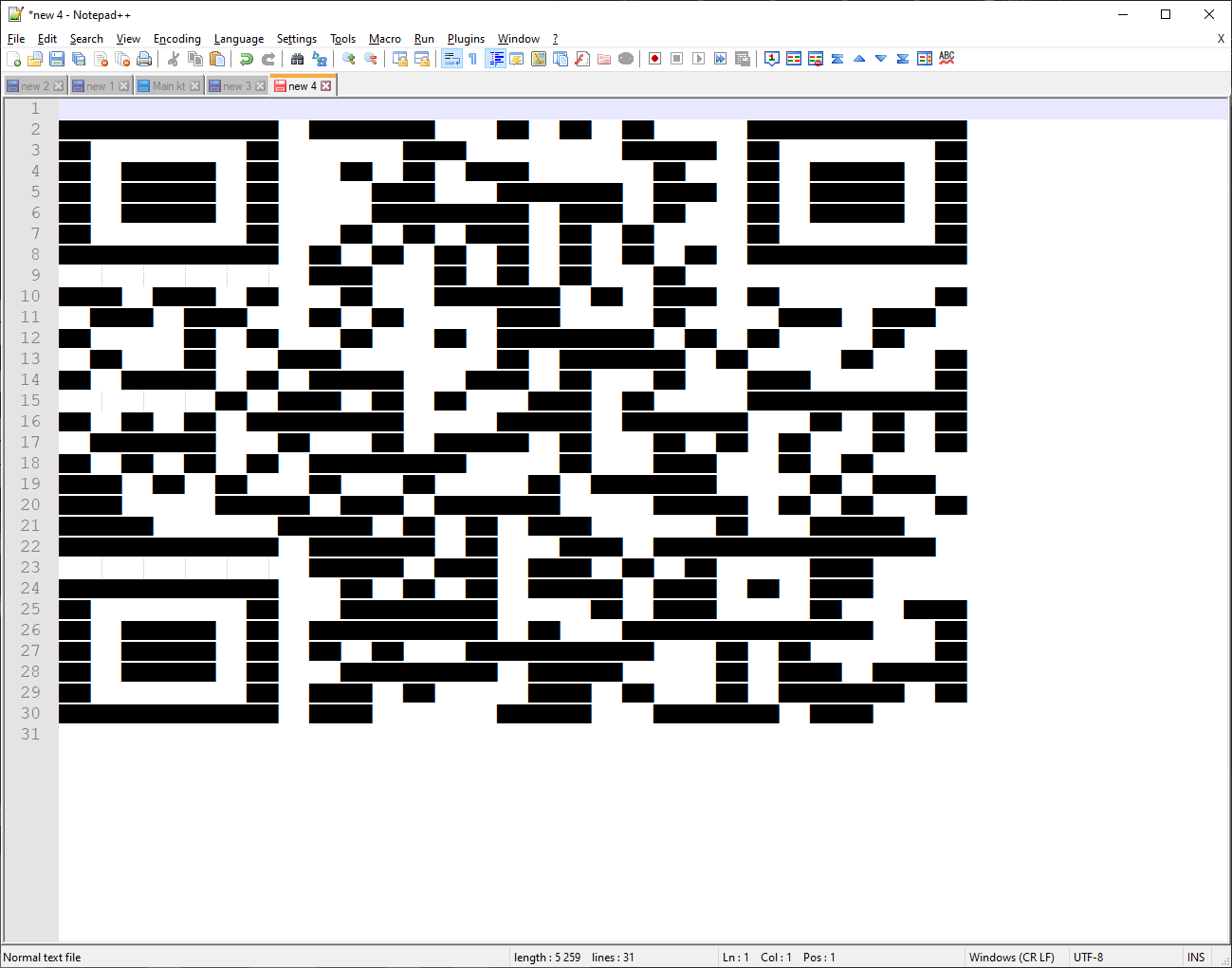This screenshot has height=968, width=1232.
Task: Run the macro multiple times
Action: click(721, 59)
